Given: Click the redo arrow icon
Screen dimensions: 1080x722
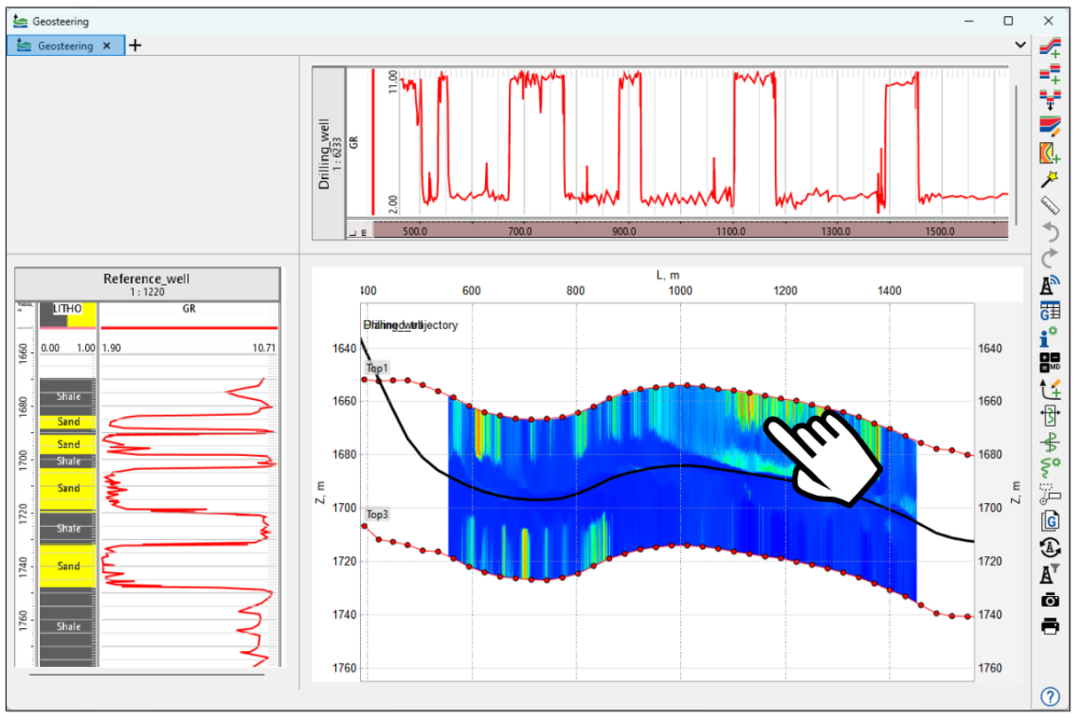Looking at the screenshot, I should [1050, 258].
